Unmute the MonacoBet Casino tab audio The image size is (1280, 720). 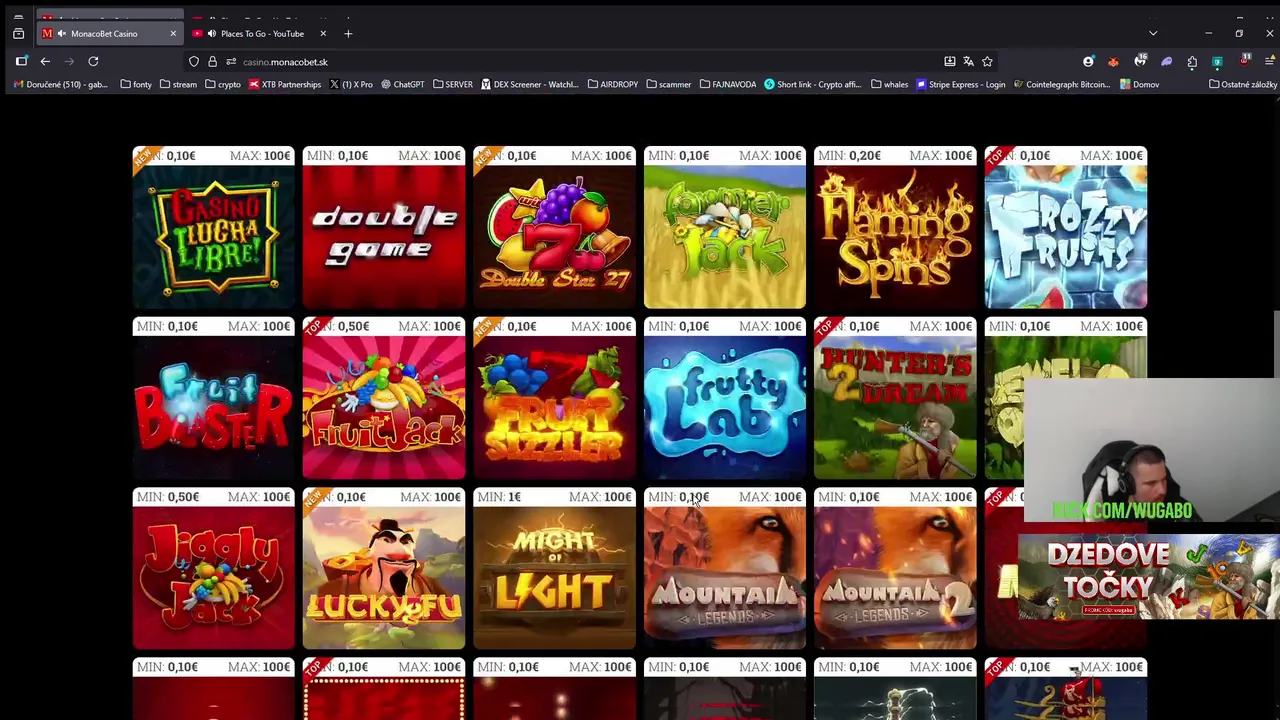62,34
